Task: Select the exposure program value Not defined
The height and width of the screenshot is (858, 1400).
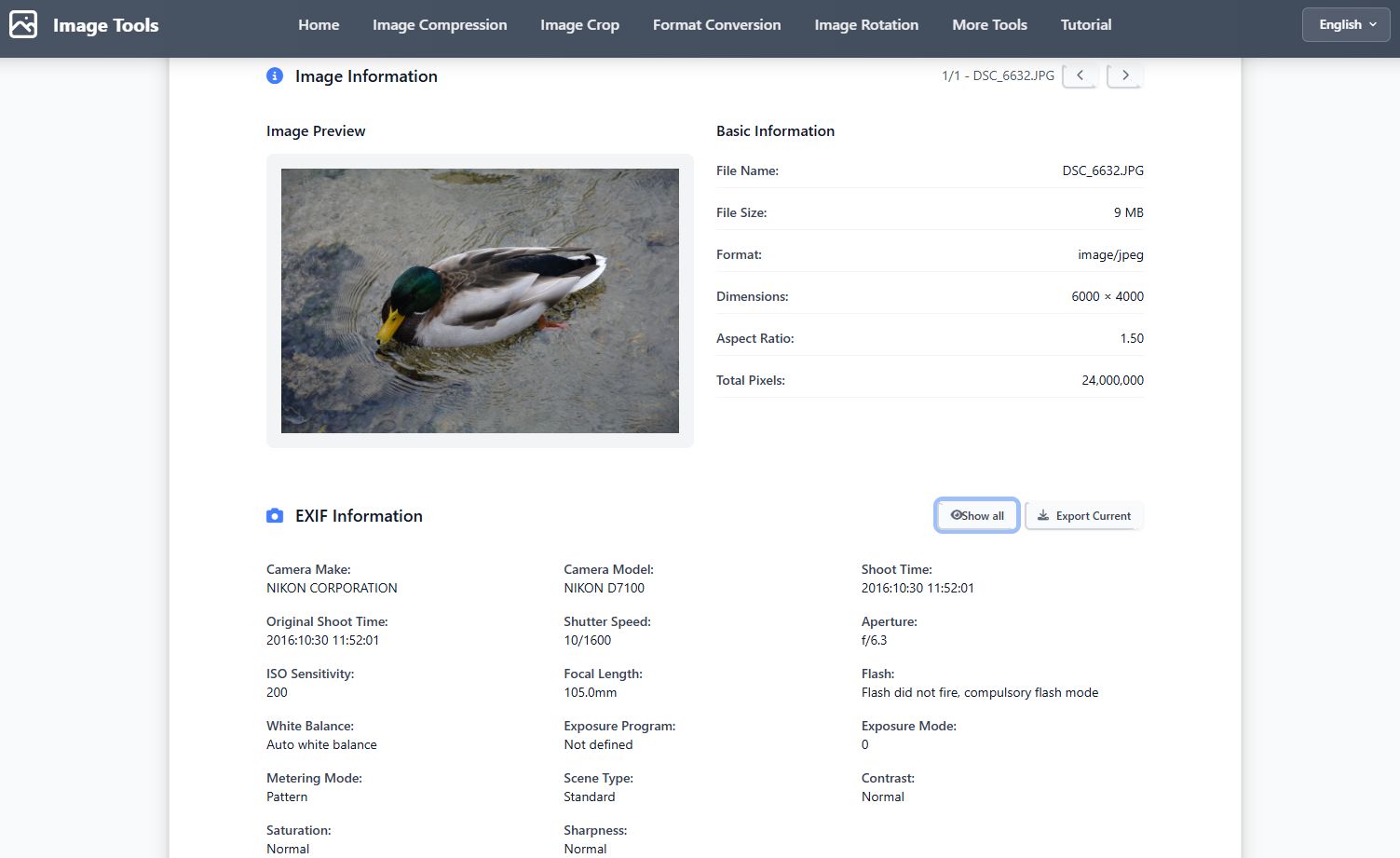Action: pos(598,744)
